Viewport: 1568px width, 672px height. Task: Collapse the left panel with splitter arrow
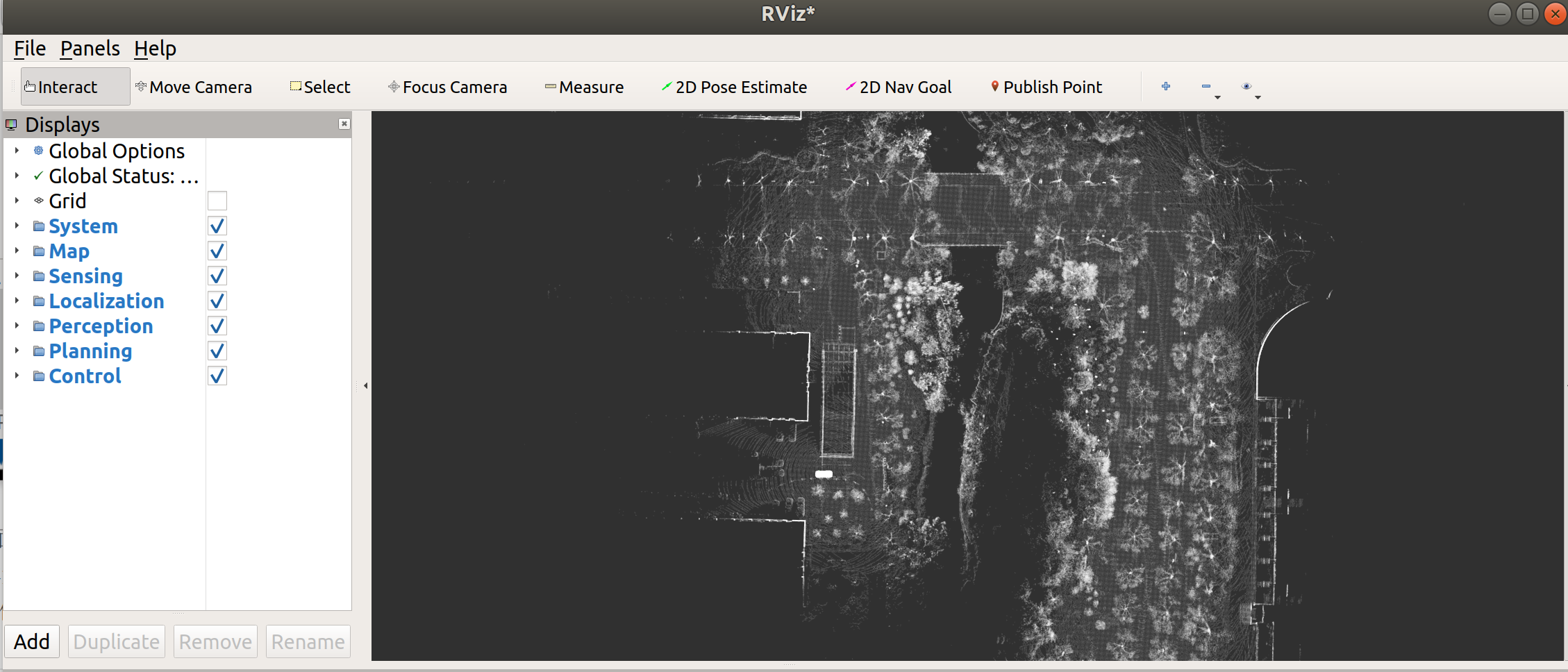(x=365, y=385)
